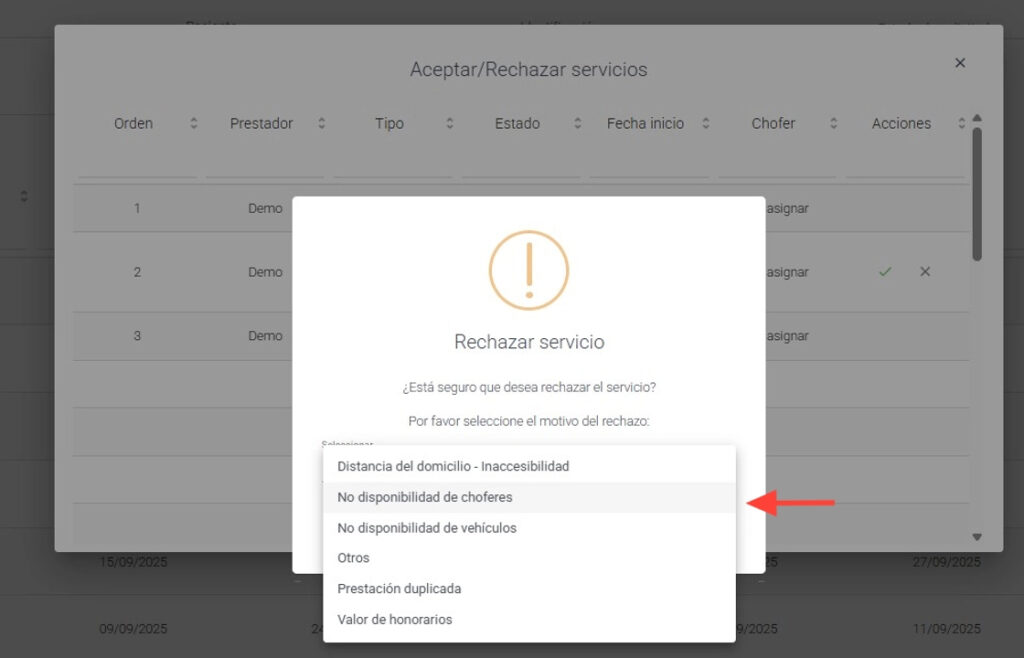Select 'Valor de honorarios' option
The image size is (1024, 658).
[x=394, y=620]
